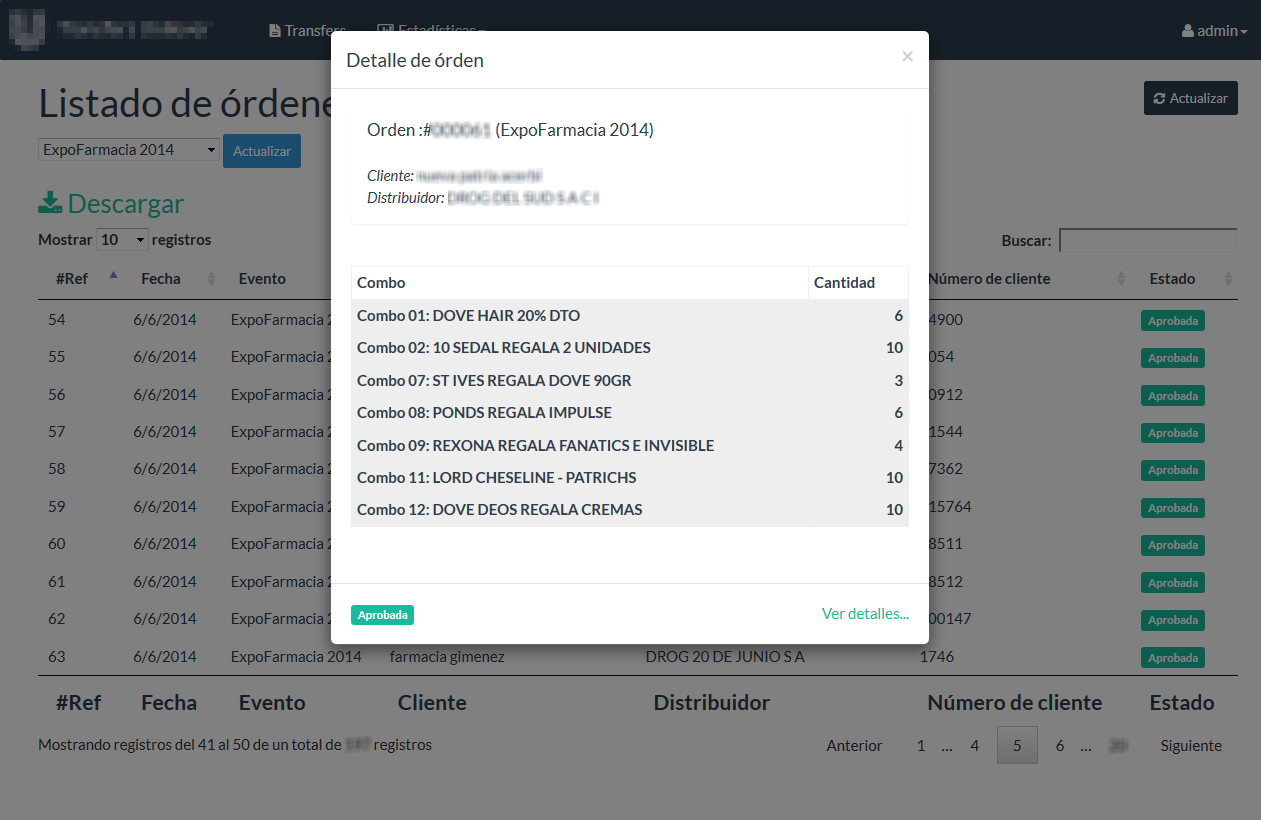Click the Descargar download icon

[x=50, y=203]
